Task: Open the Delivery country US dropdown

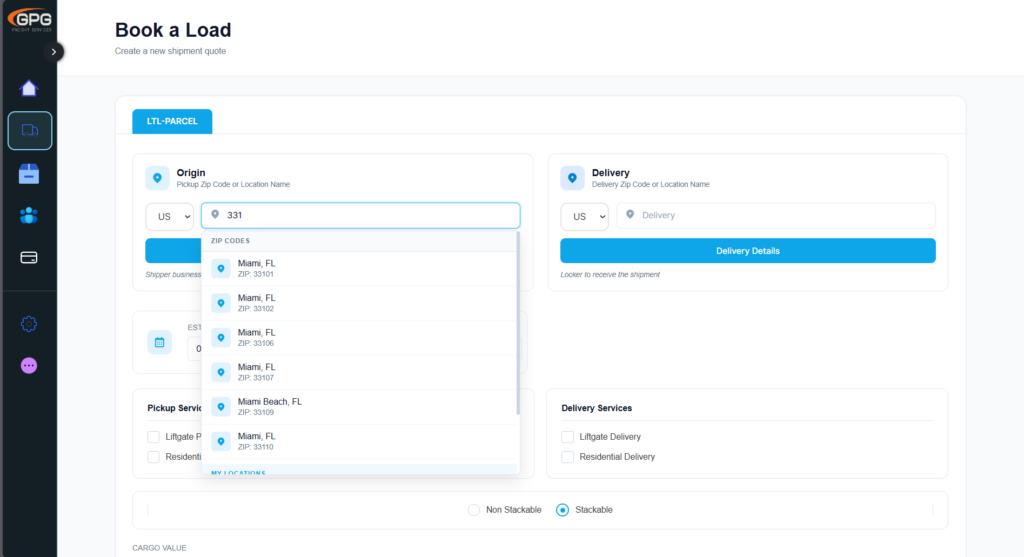Action: 584,216
